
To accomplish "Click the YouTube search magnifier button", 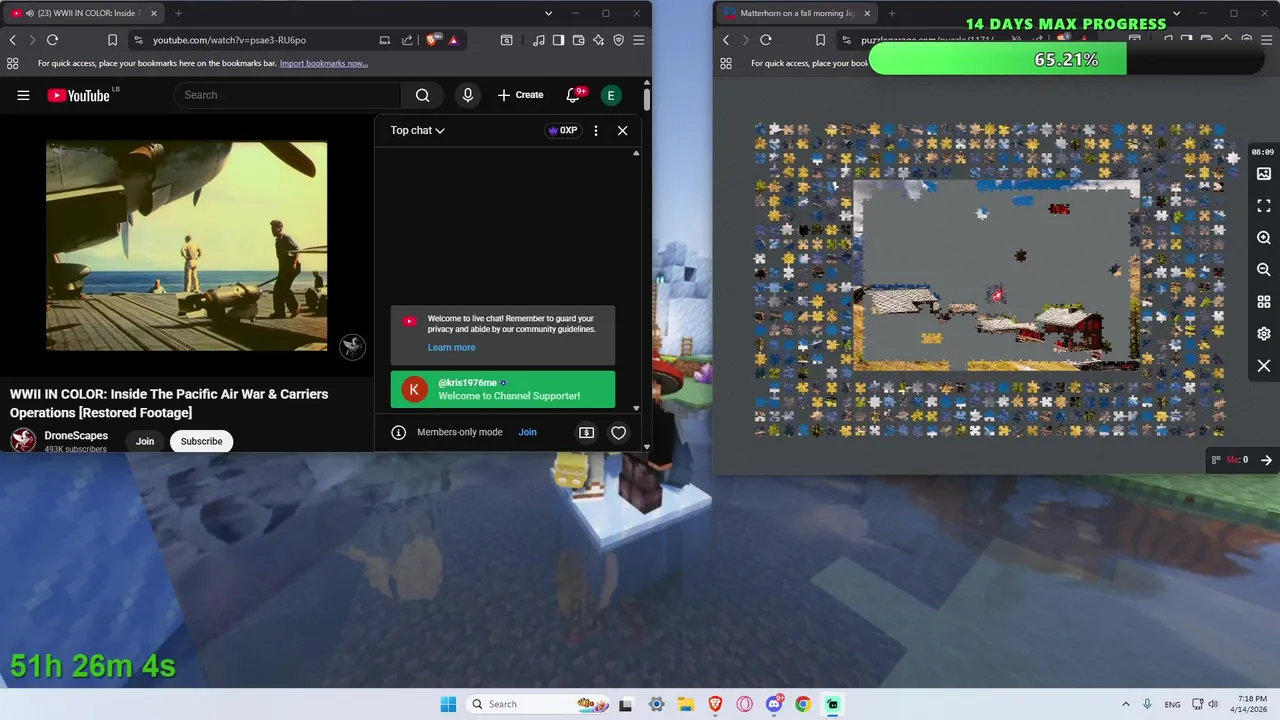I will pyautogui.click(x=422, y=95).
